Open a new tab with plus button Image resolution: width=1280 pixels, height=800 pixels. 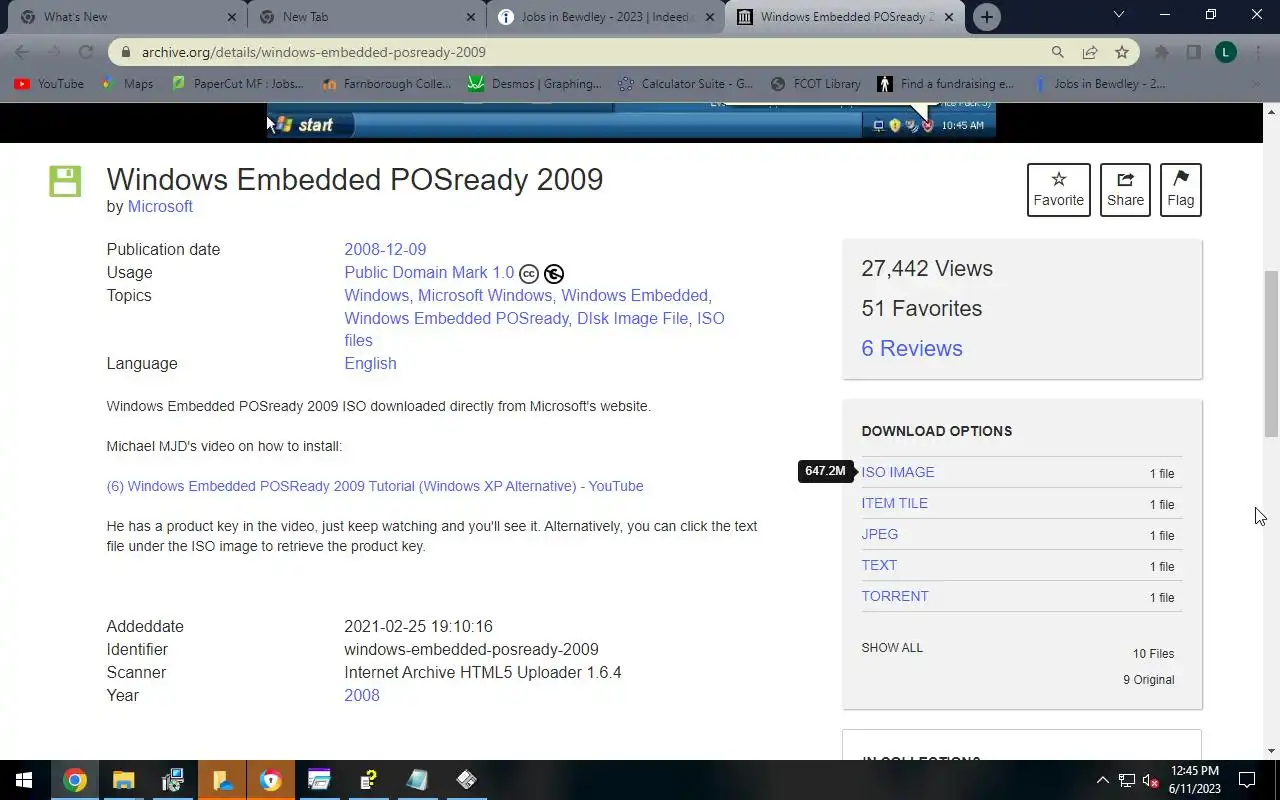point(986,17)
